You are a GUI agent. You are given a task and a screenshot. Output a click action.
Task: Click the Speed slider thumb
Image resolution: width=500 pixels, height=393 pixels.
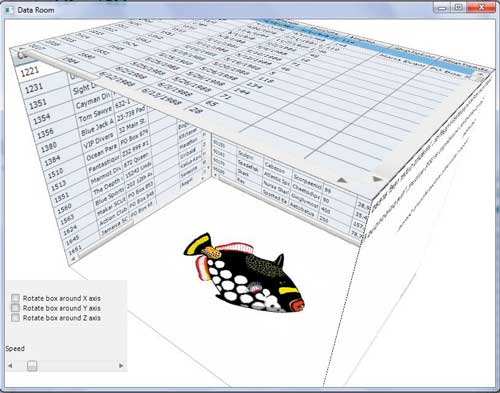(x=32, y=366)
